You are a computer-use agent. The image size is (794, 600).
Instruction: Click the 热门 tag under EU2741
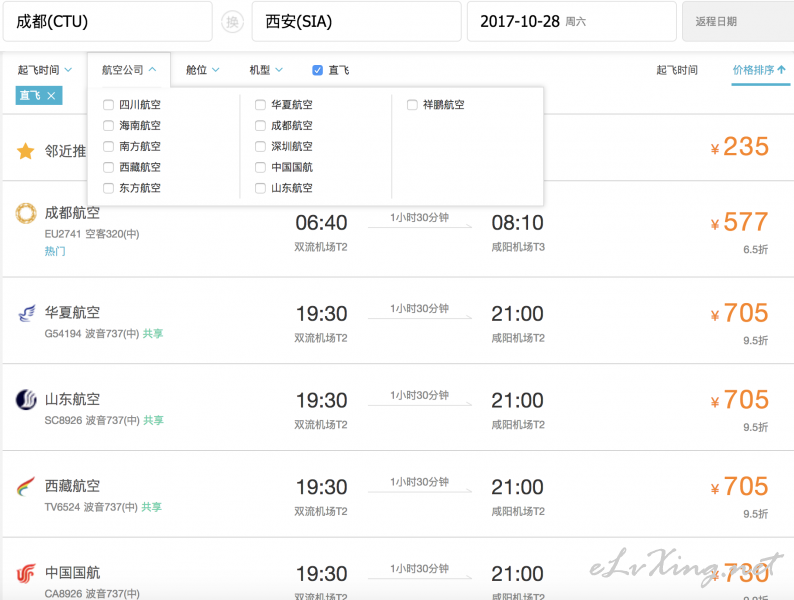point(55,251)
